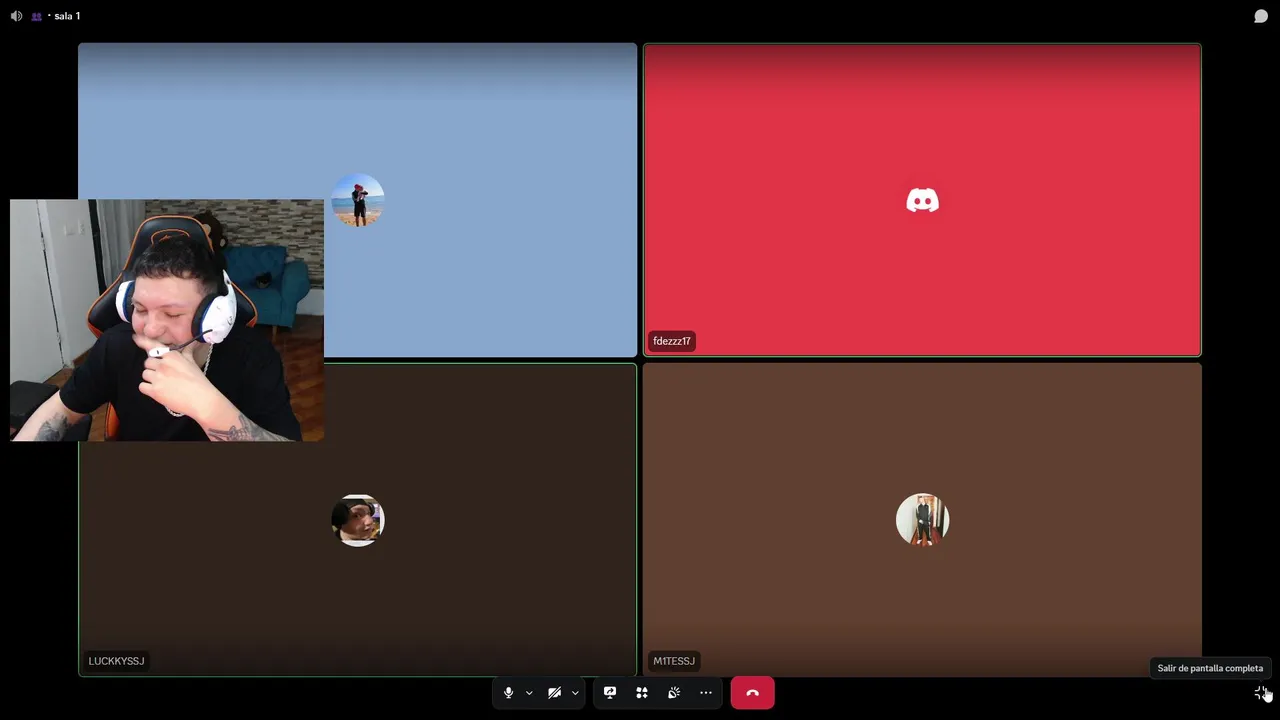Click the sala 1 channel name
1280x720 pixels.
pyautogui.click(x=67, y=16)
